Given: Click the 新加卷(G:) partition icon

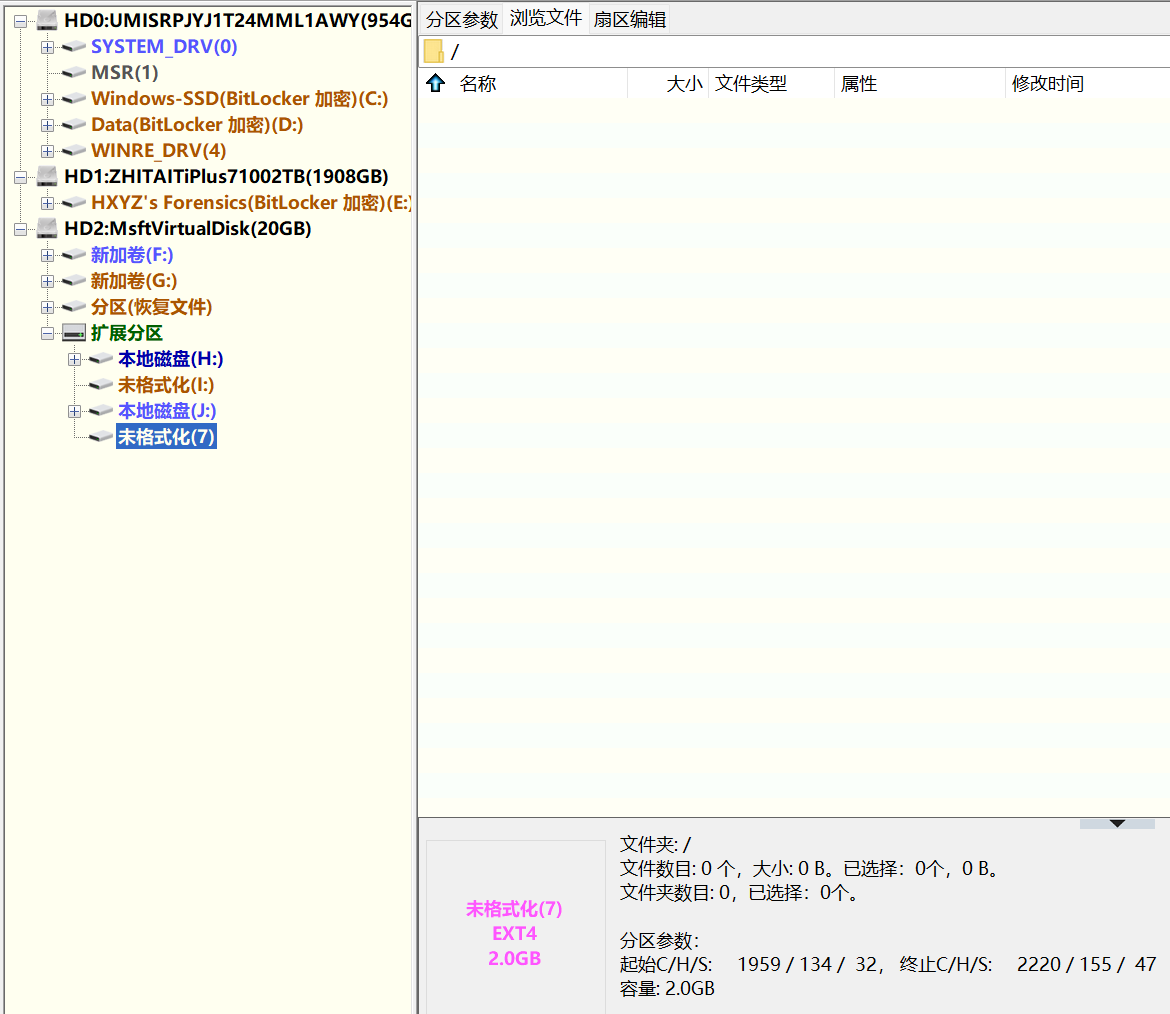Looking at the screenshot, I should (x=74, y=281).
